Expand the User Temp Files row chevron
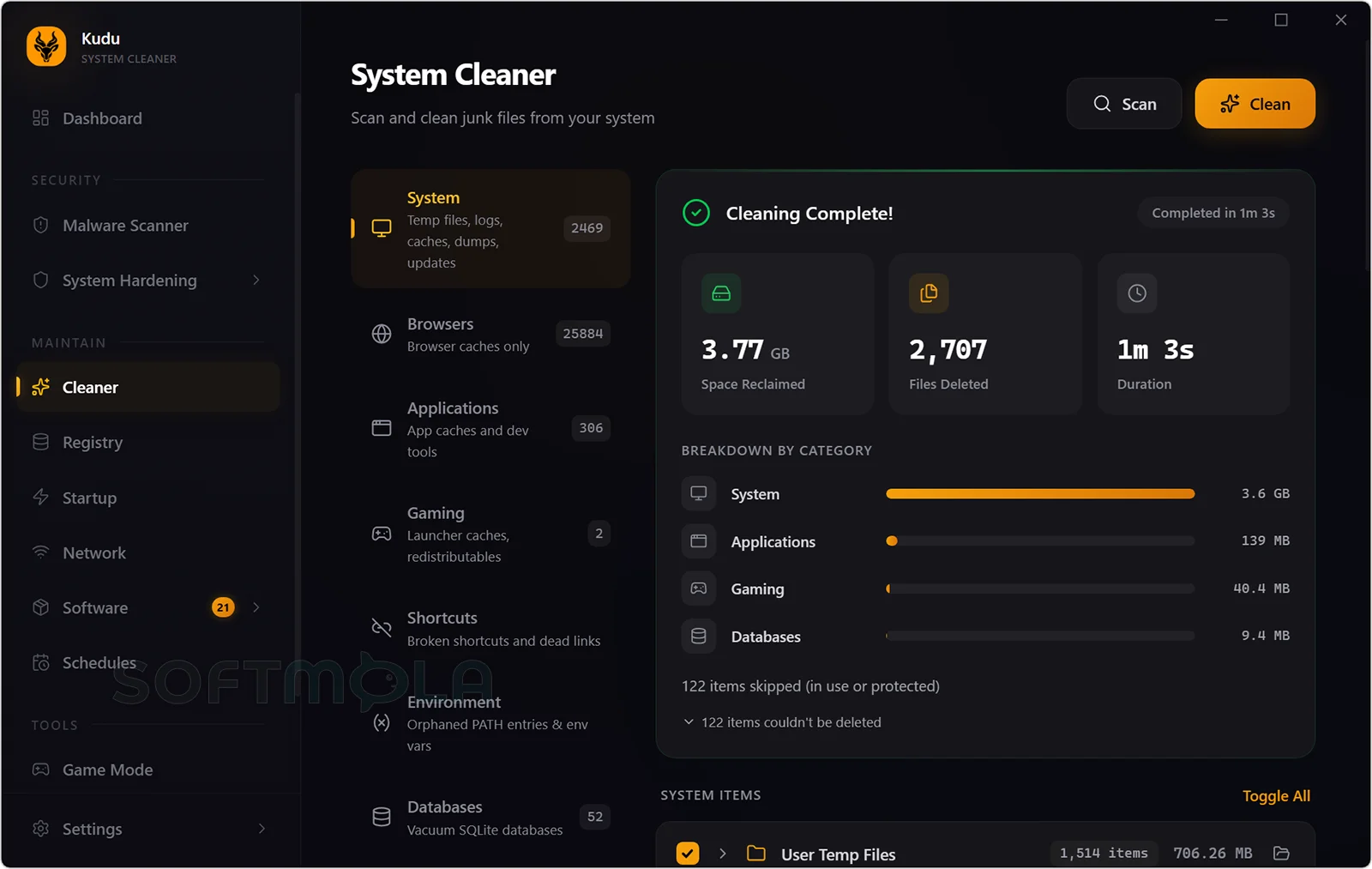The width and height of the screenshot is (1372, 869). coord(723,854)
